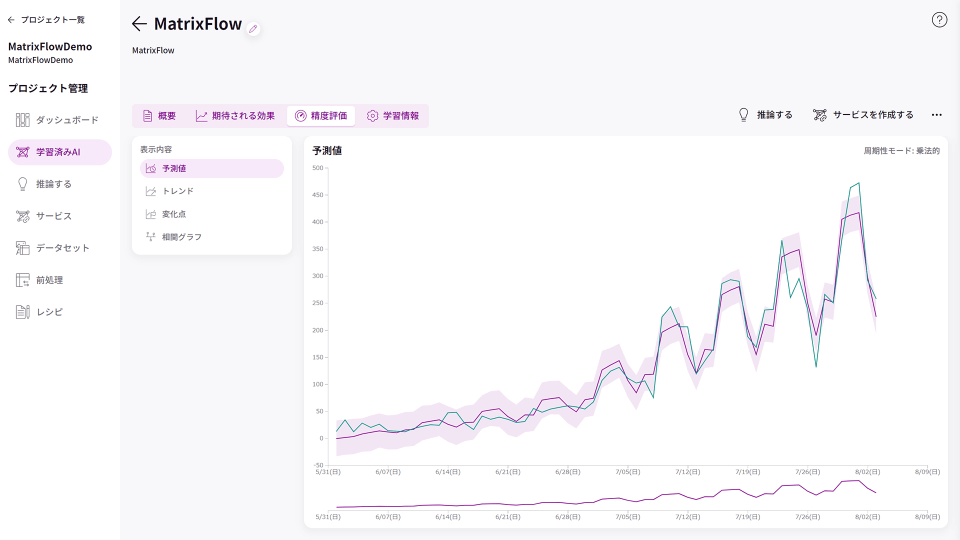Click the pencil edit icon next to MatrixFlow
This screenshot has height=540, width=960.
click(253, 29)
